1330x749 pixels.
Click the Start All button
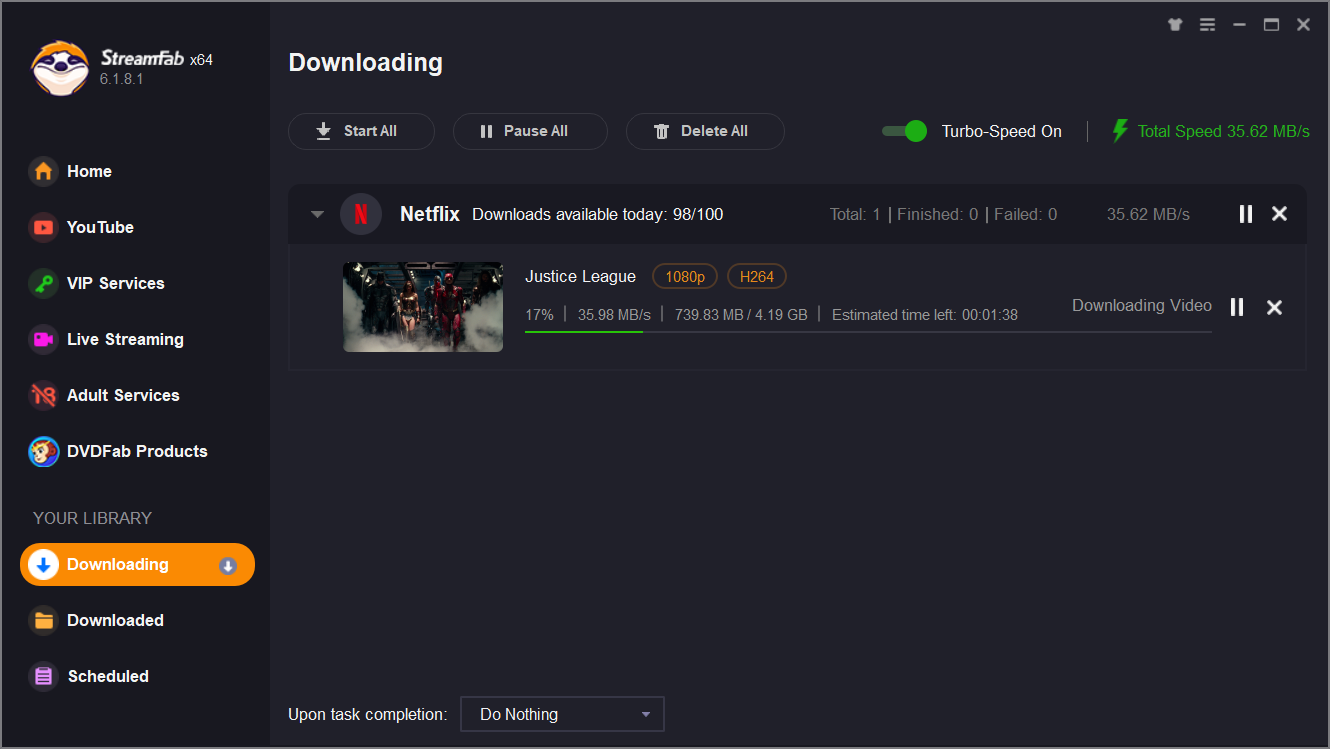point(361,131)
